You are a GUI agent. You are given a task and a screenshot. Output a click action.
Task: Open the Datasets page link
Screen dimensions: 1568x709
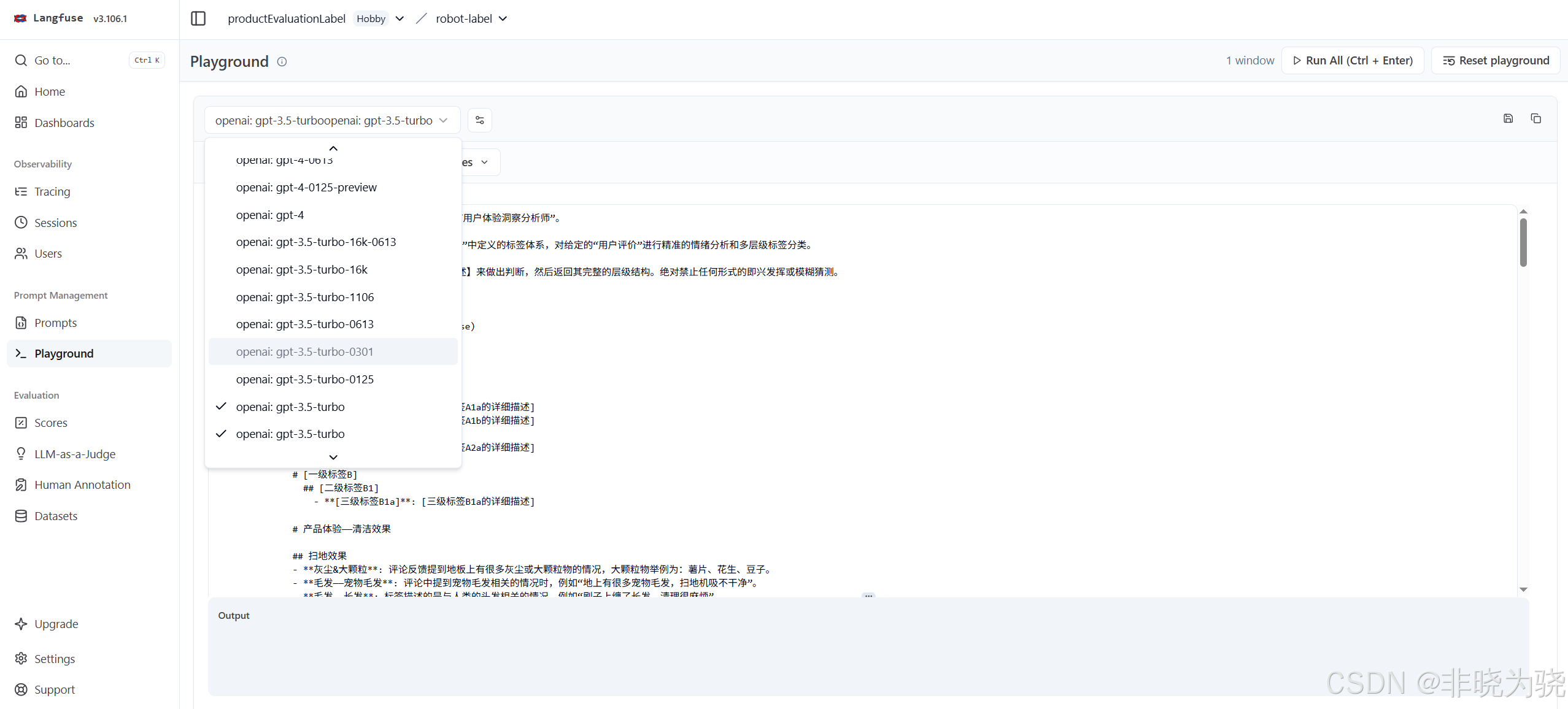(x=90, y=516)
